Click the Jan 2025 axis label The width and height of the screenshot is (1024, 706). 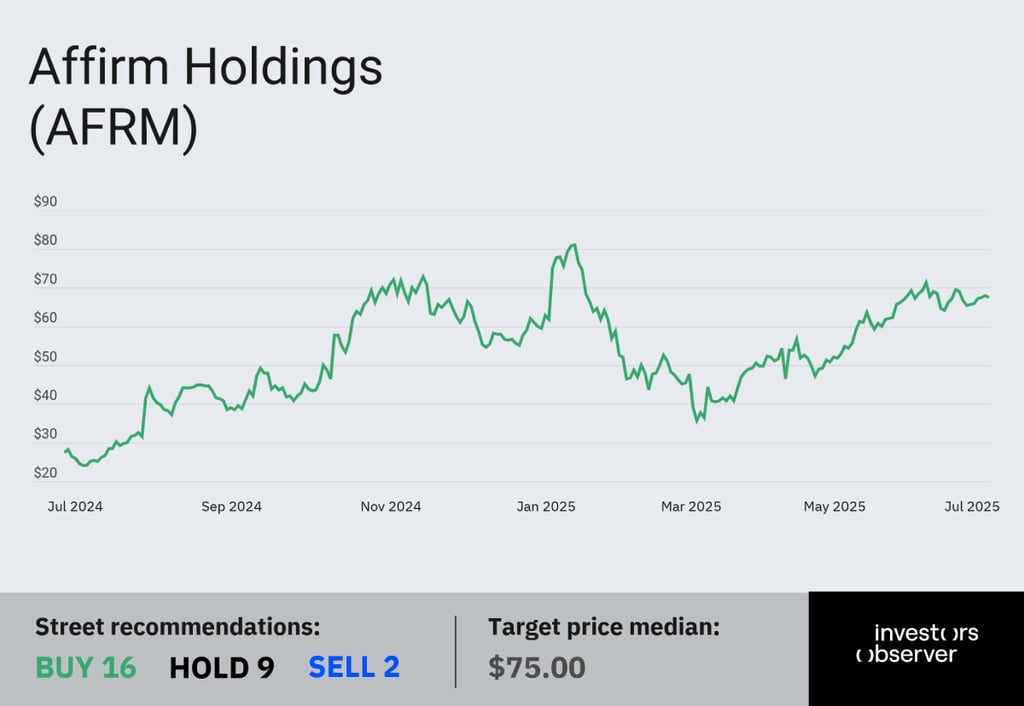click(546, 507)
